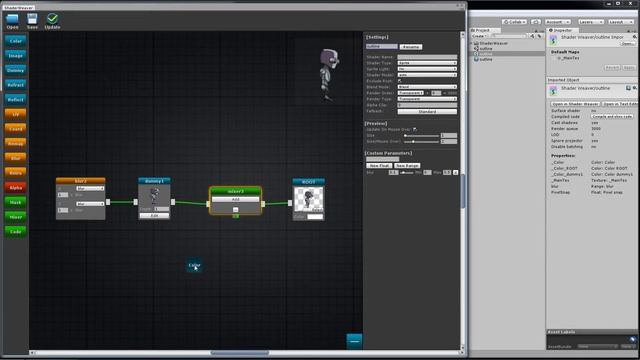The width and height of the screenshot is (640, 360).
Task: Click the Open button in Inspector header
Action: [627, 43]
